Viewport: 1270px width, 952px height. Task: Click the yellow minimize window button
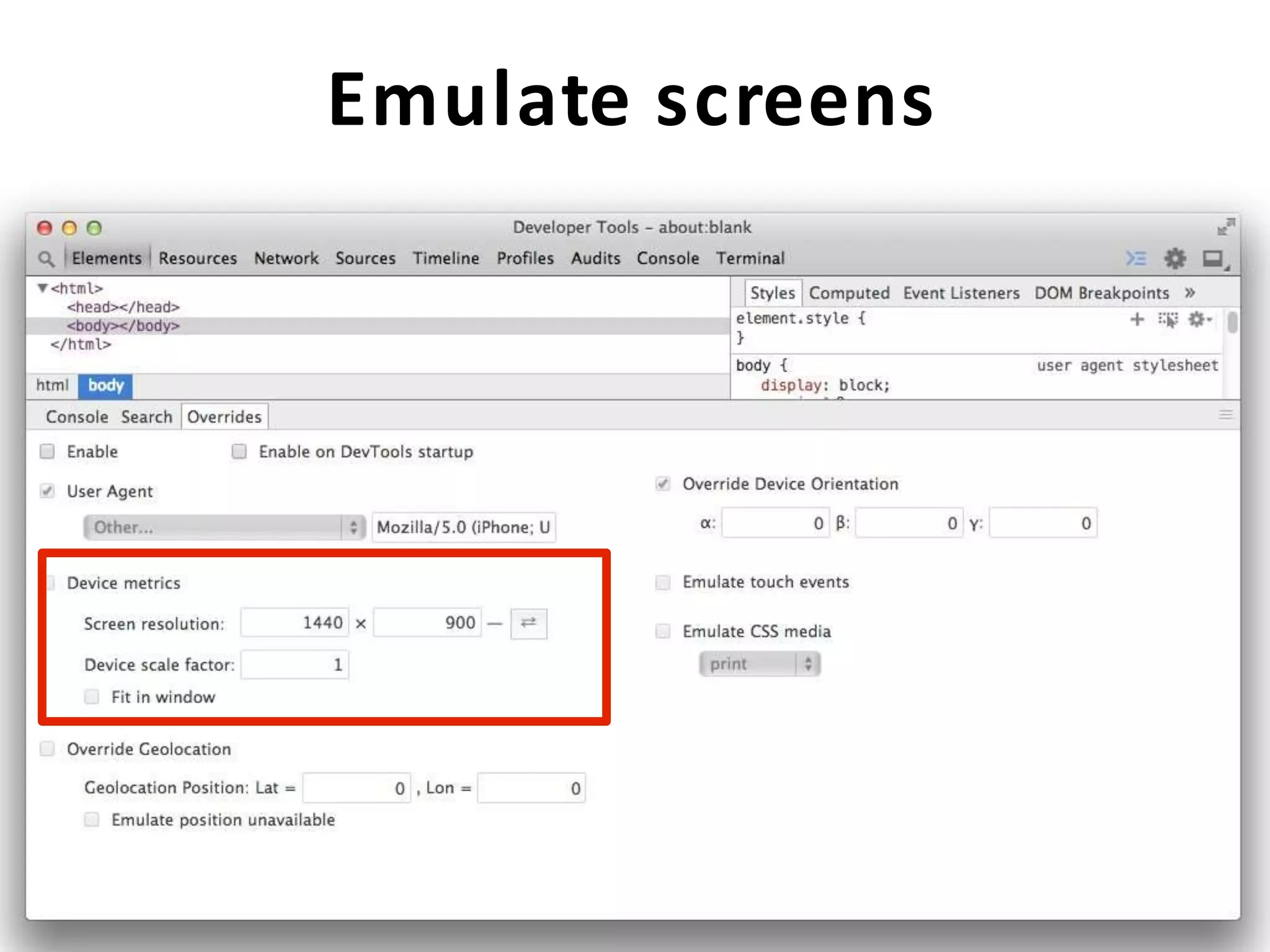pyautogui.click(x=69, y=228)
